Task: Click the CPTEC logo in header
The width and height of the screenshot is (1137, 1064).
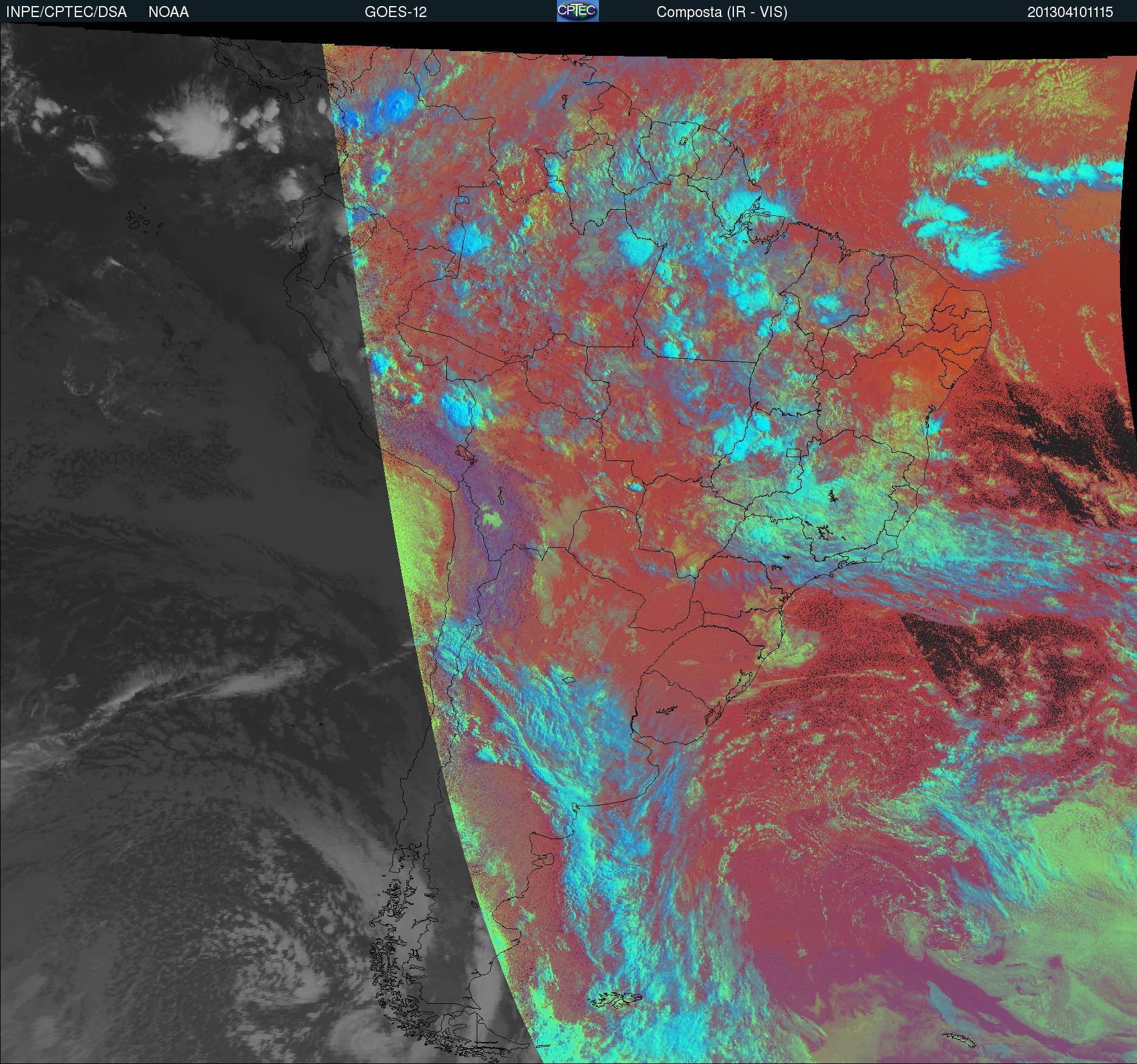Action: [x=578, y=11]
